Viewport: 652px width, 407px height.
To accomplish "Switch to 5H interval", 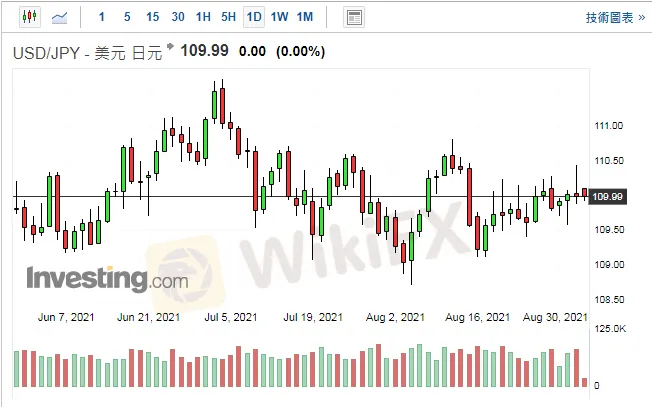I will [229, 17].
